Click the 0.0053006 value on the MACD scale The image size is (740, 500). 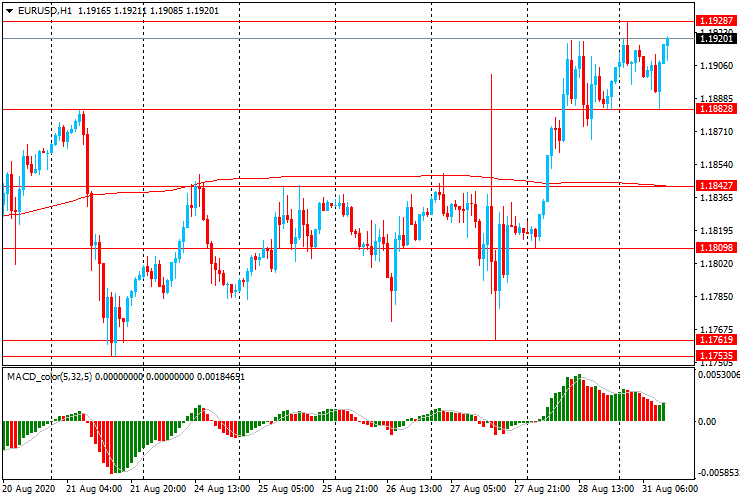pos(718,376)
